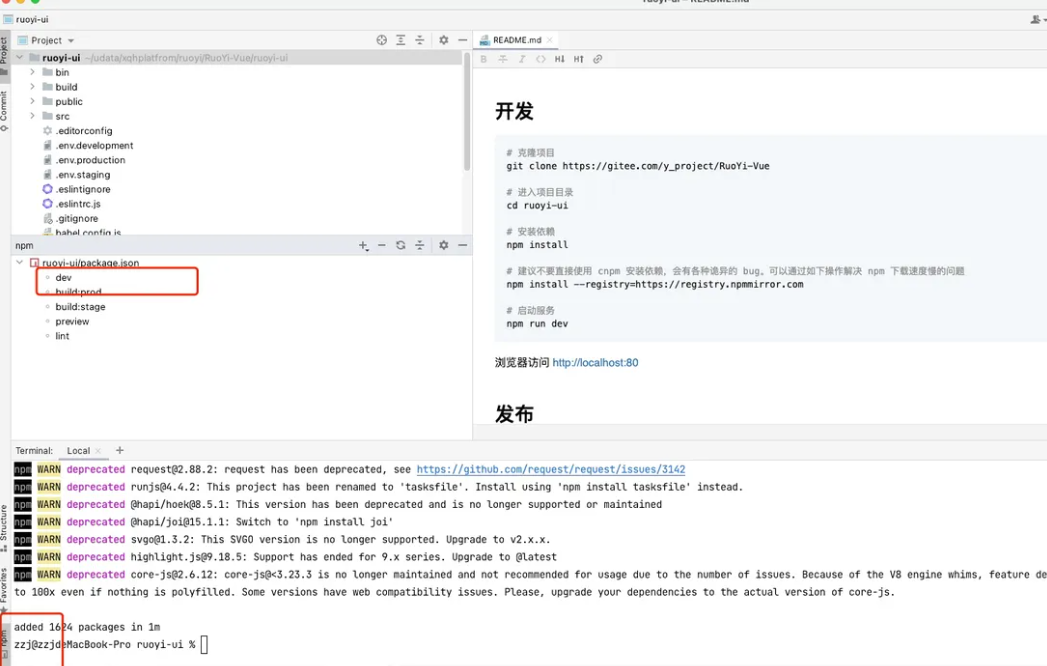Select the preview npm script
Screen dimensions: 1047x666
click(72, 321)
